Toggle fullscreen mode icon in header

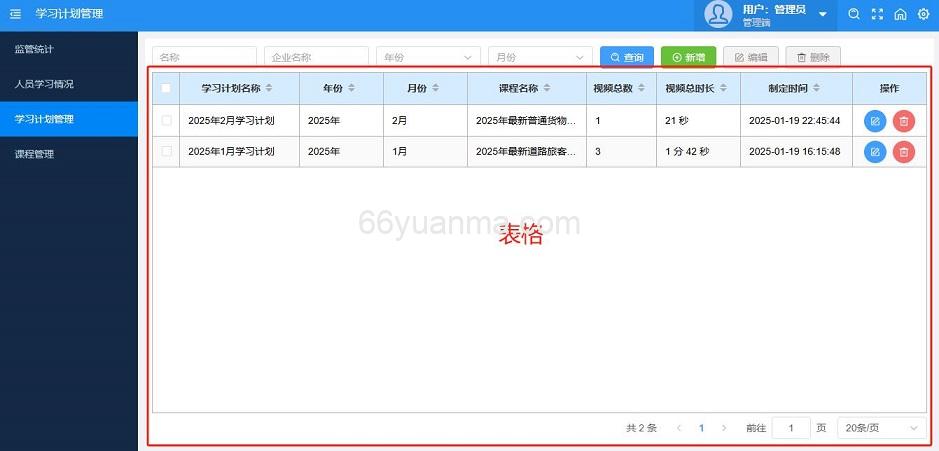(x=877, y=14)
